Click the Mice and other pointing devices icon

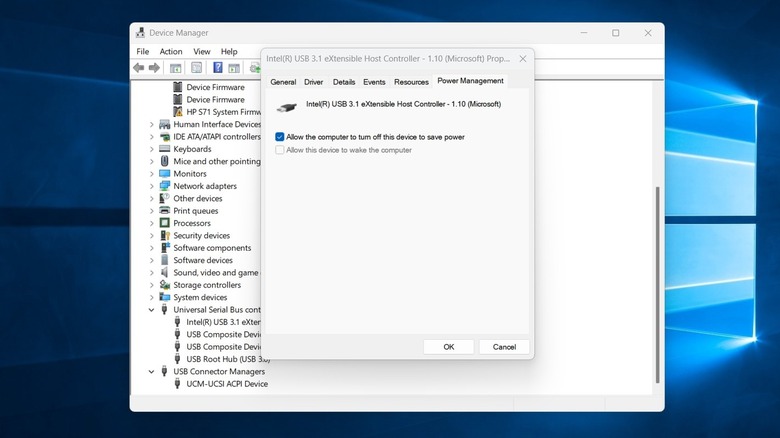(165, 161)
